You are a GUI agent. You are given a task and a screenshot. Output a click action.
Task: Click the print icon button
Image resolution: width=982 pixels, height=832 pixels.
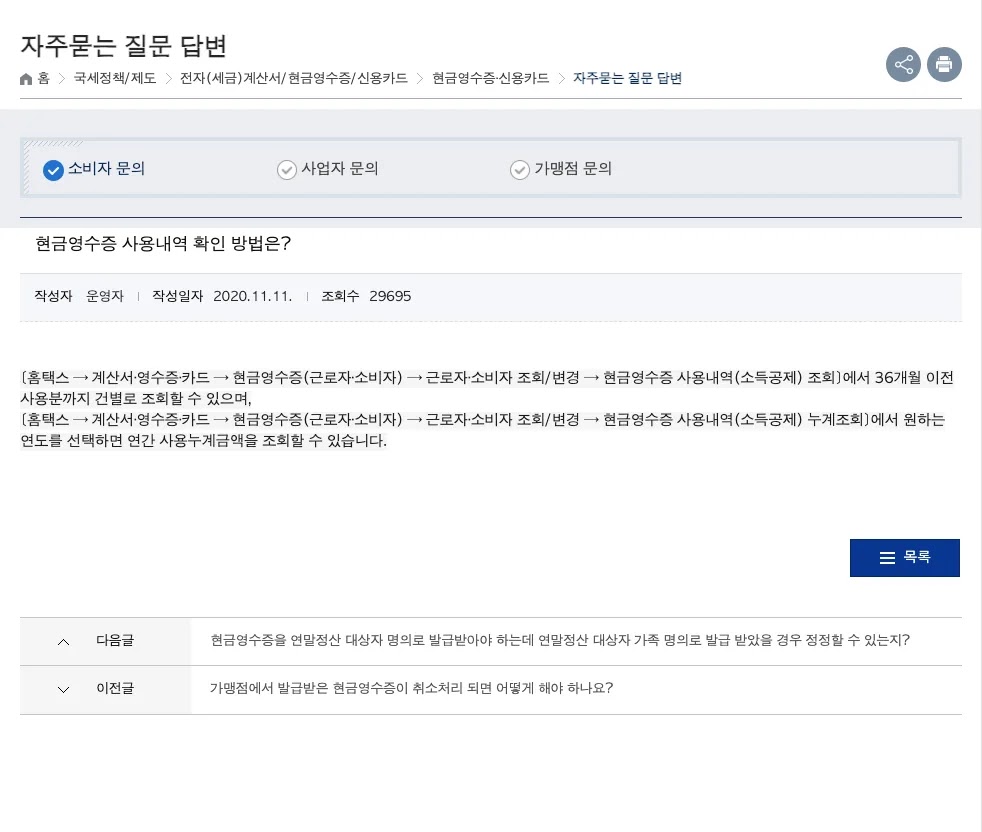click(944, 65)
